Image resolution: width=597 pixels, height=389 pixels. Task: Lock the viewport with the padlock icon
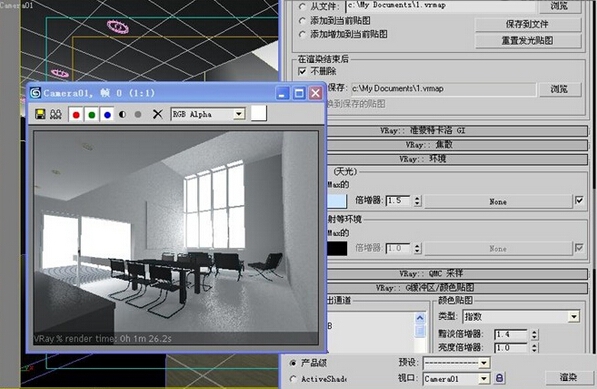500,378
